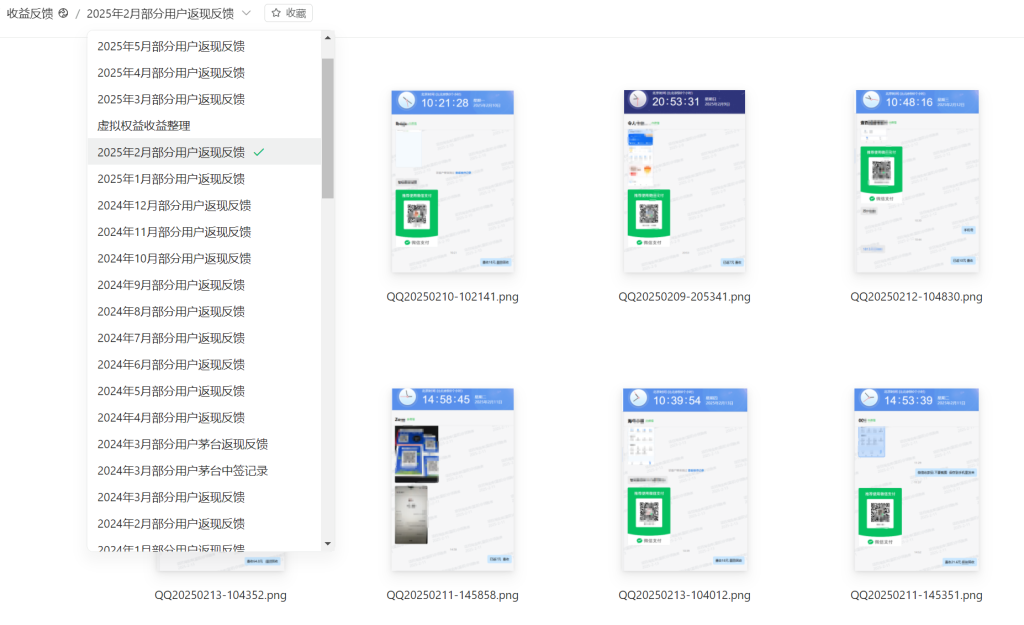Open 2024年2月部分用户返现反馈

point(204,524)
